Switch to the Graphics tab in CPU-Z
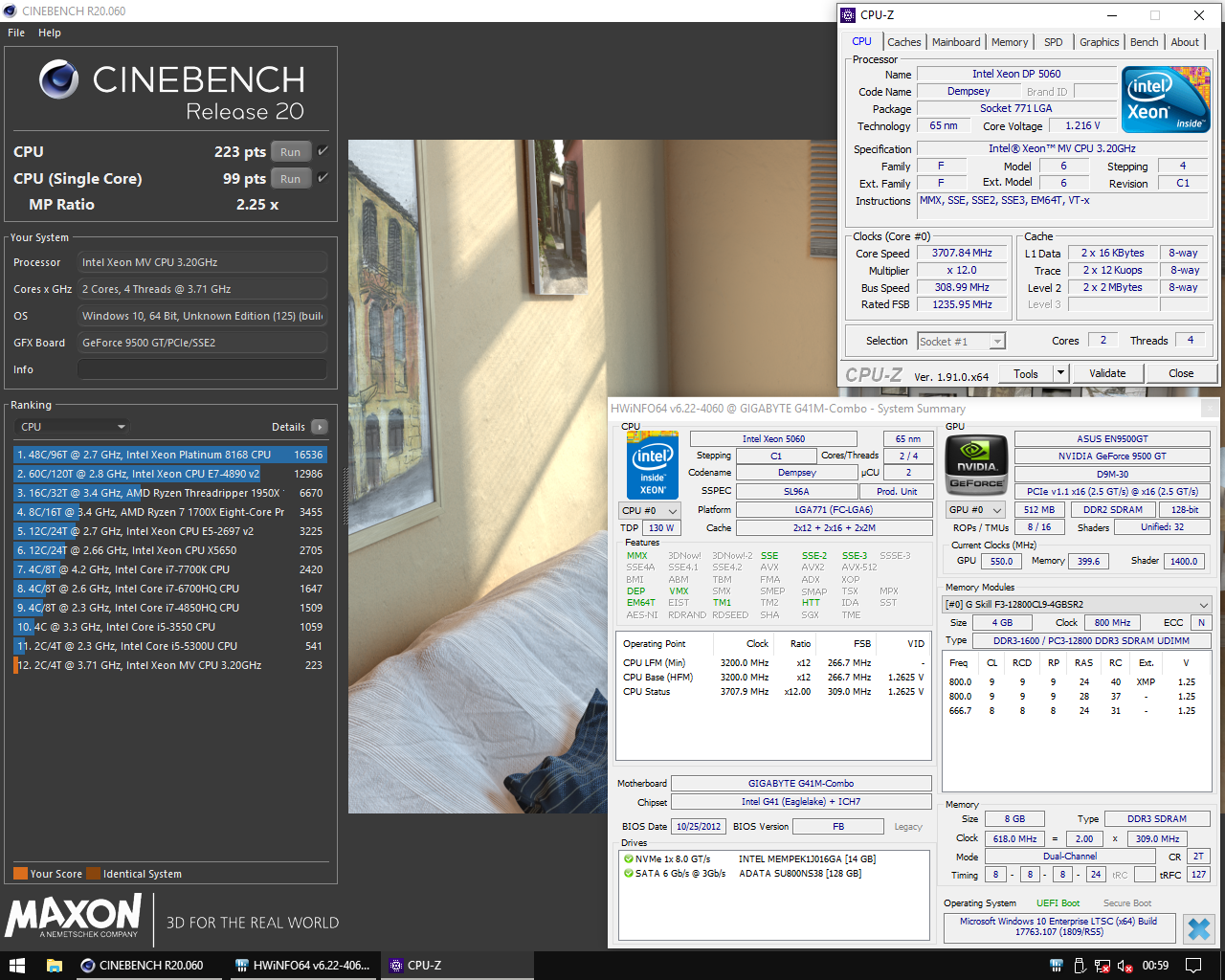Viewport: 1225px width, 980px height. [x=1099, y=42]
